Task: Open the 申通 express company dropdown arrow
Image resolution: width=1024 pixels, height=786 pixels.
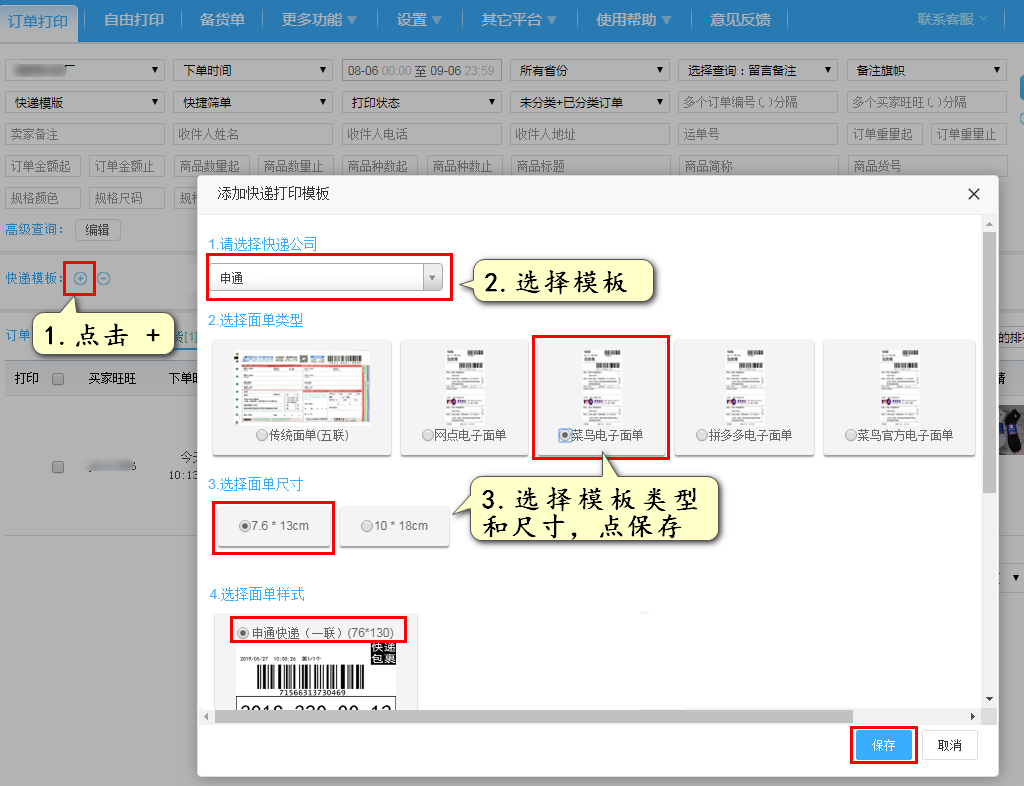Action: [432, 278]
